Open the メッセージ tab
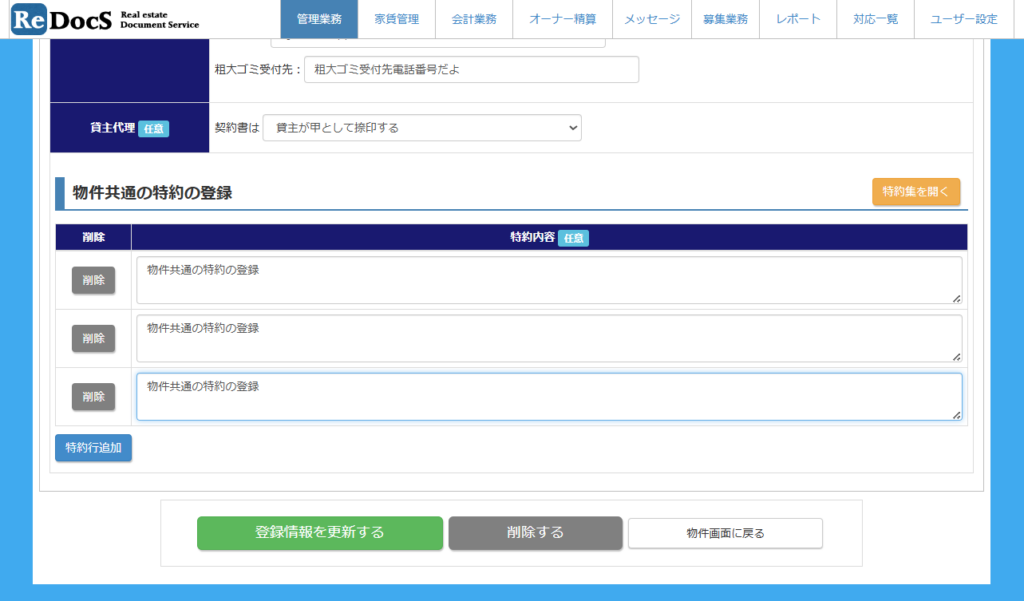 point(652,19)
